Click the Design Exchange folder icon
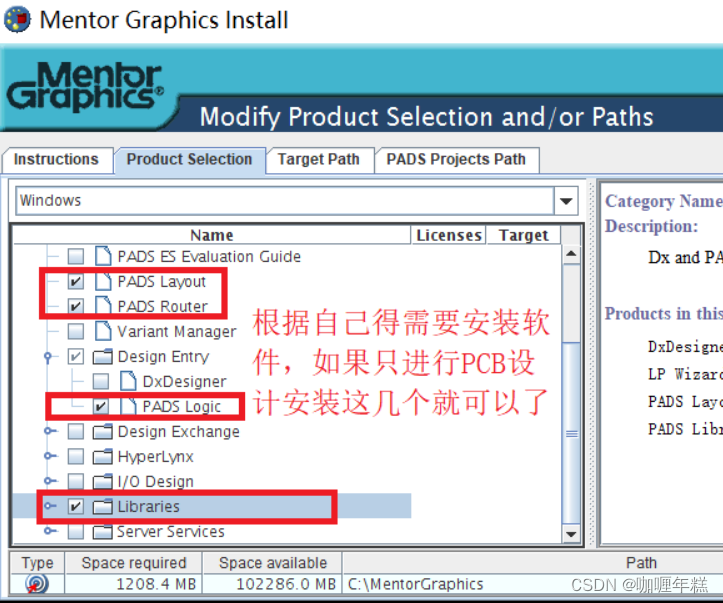 coord(102,432)
